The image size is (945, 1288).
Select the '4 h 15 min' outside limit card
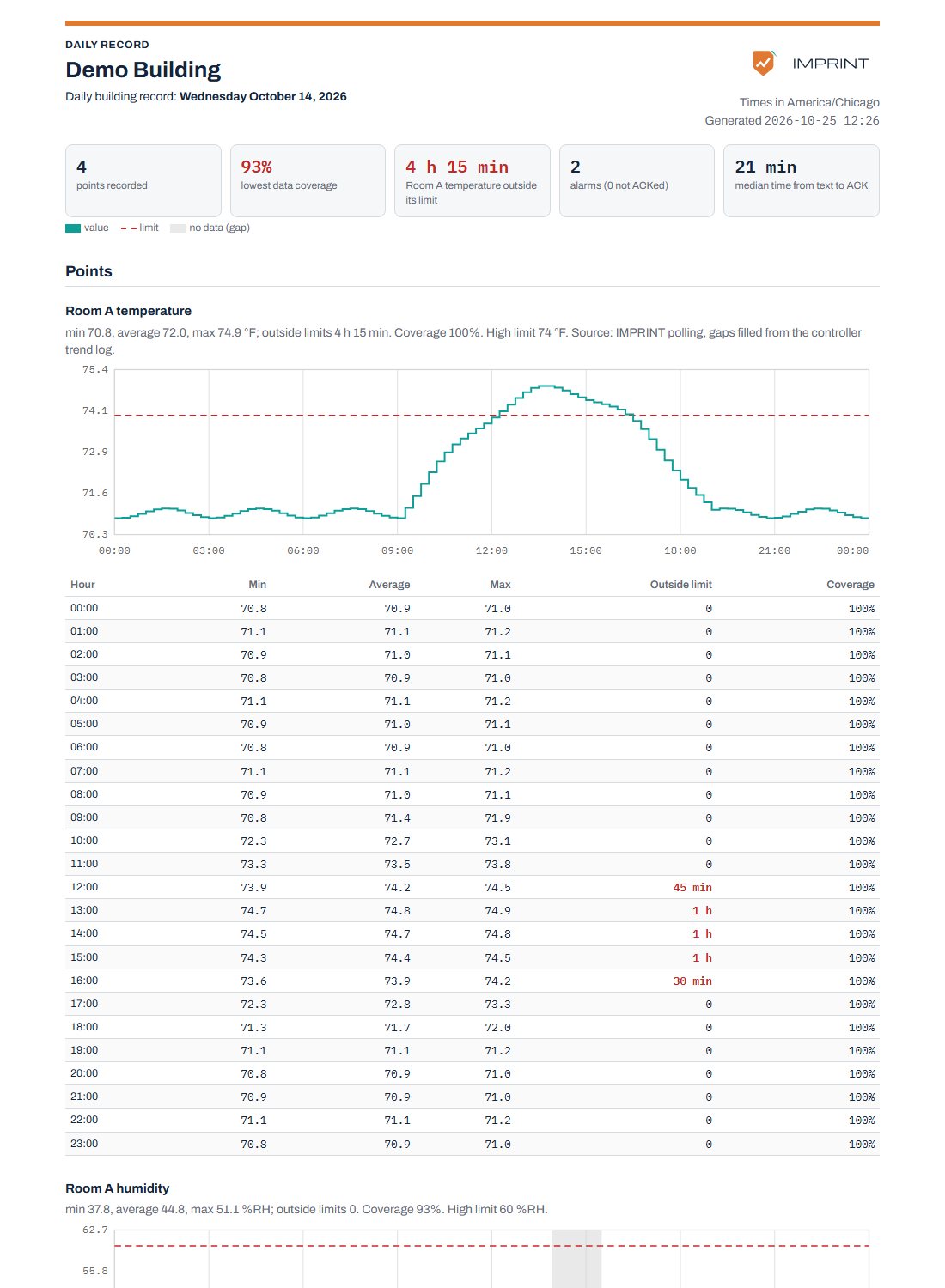pyautogui.click(x=472, y=180)
